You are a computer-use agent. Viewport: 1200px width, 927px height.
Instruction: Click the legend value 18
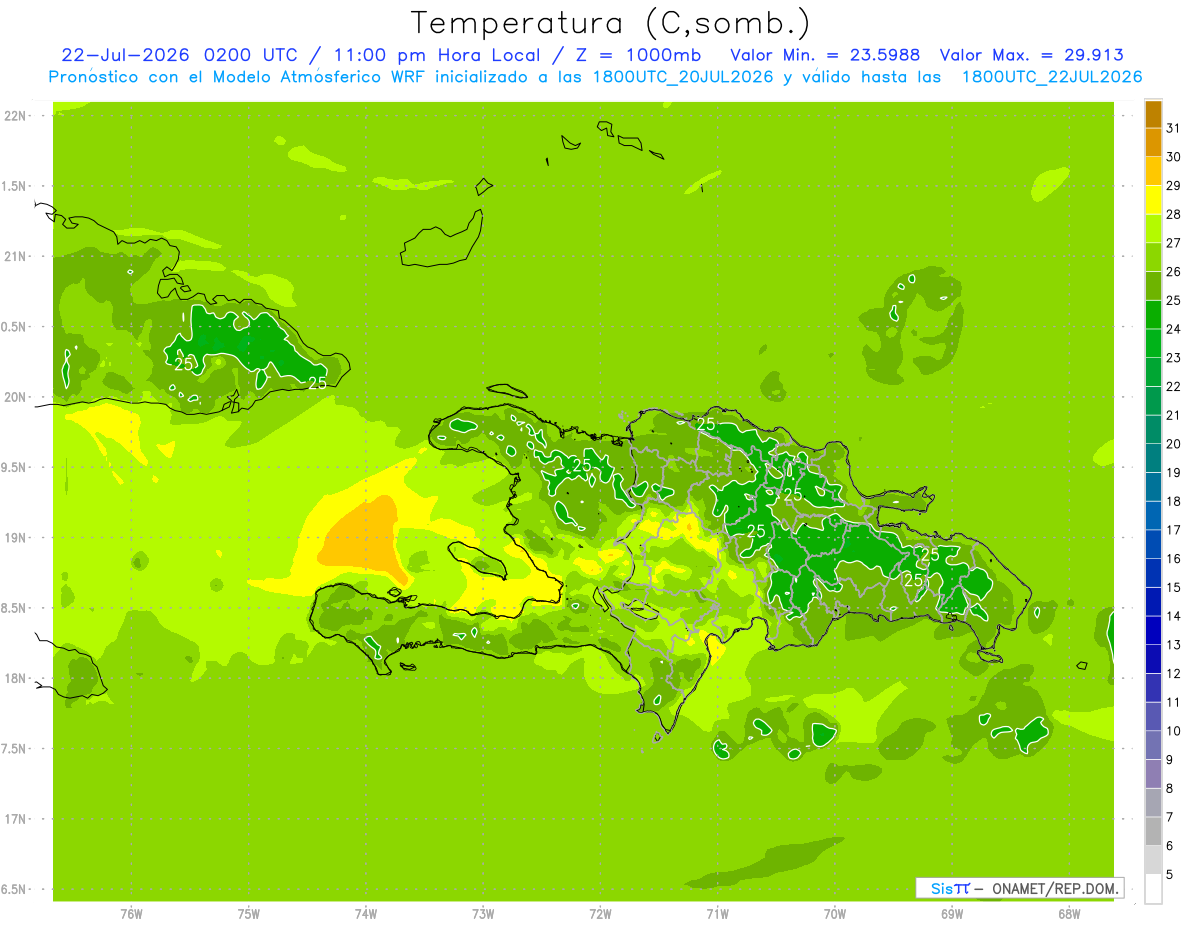tap(1174, 501)
